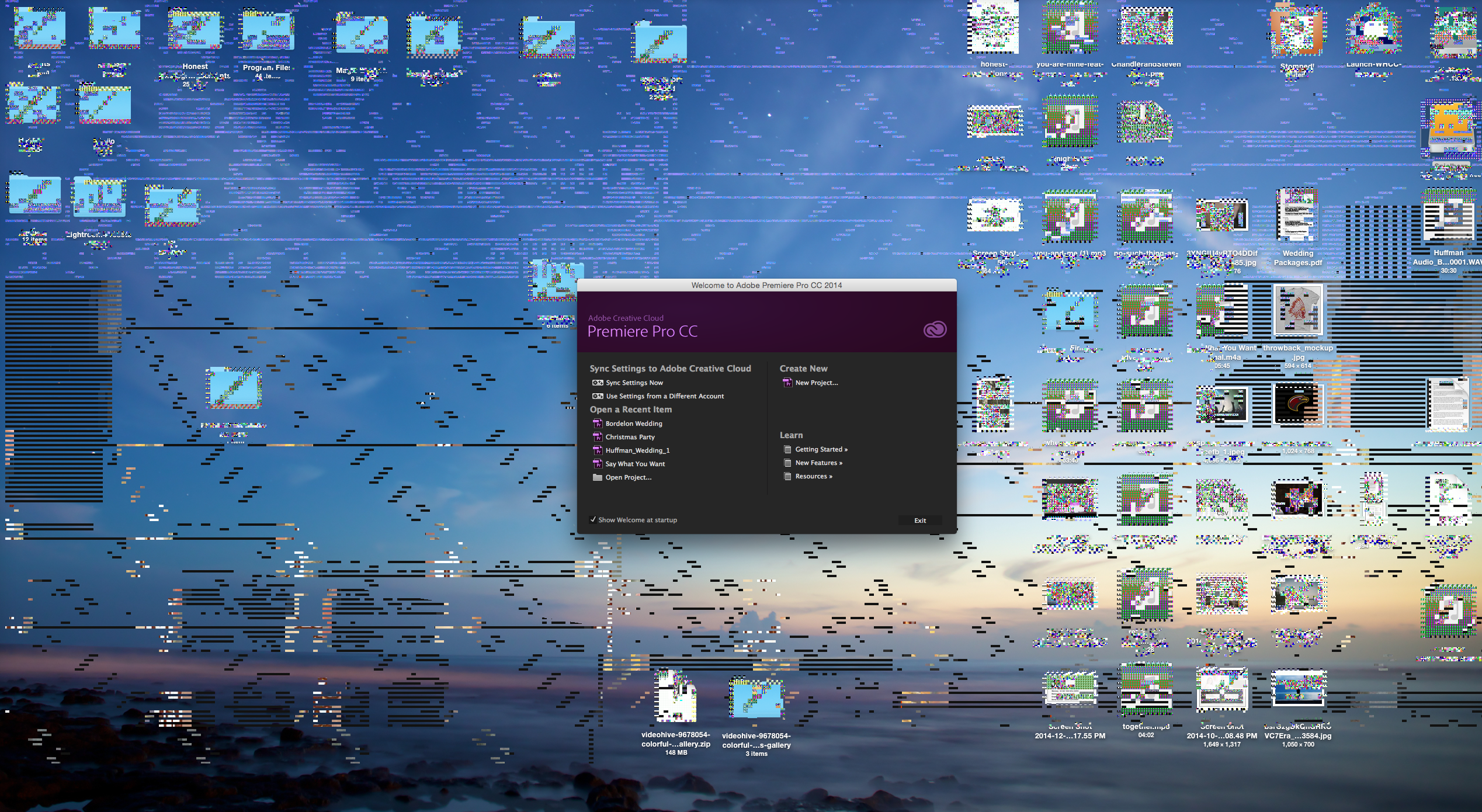
Task: Choose Use Settings from a Different Account
Action: coord(658,397)
